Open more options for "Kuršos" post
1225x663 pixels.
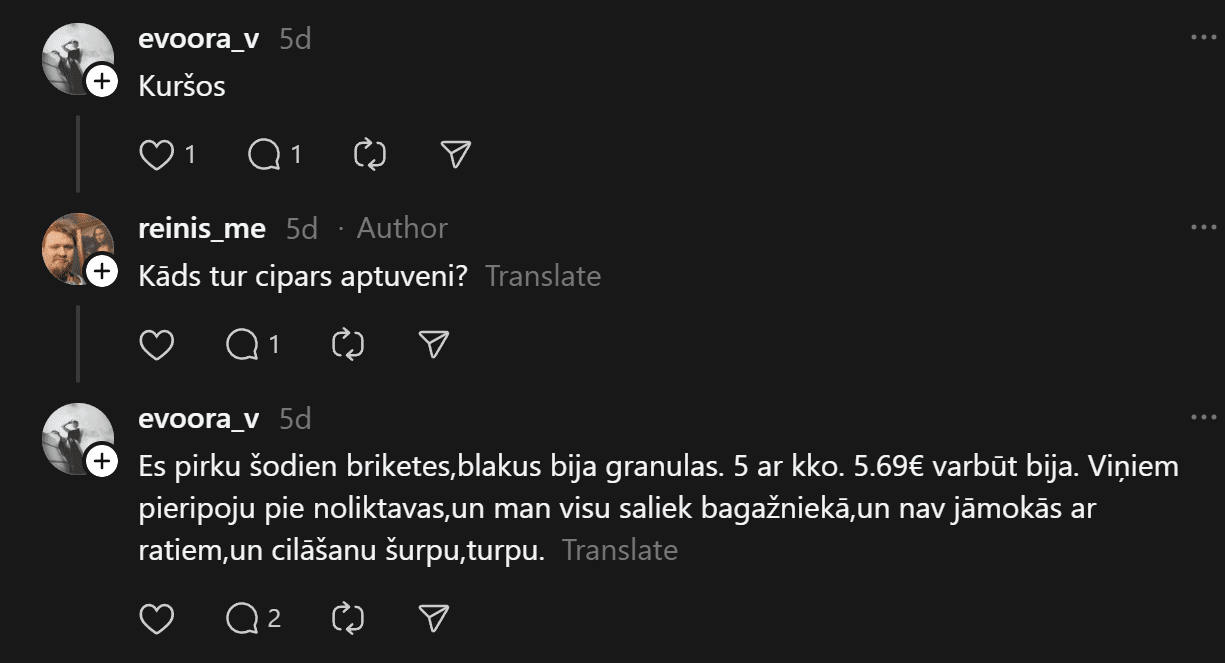1202,38
